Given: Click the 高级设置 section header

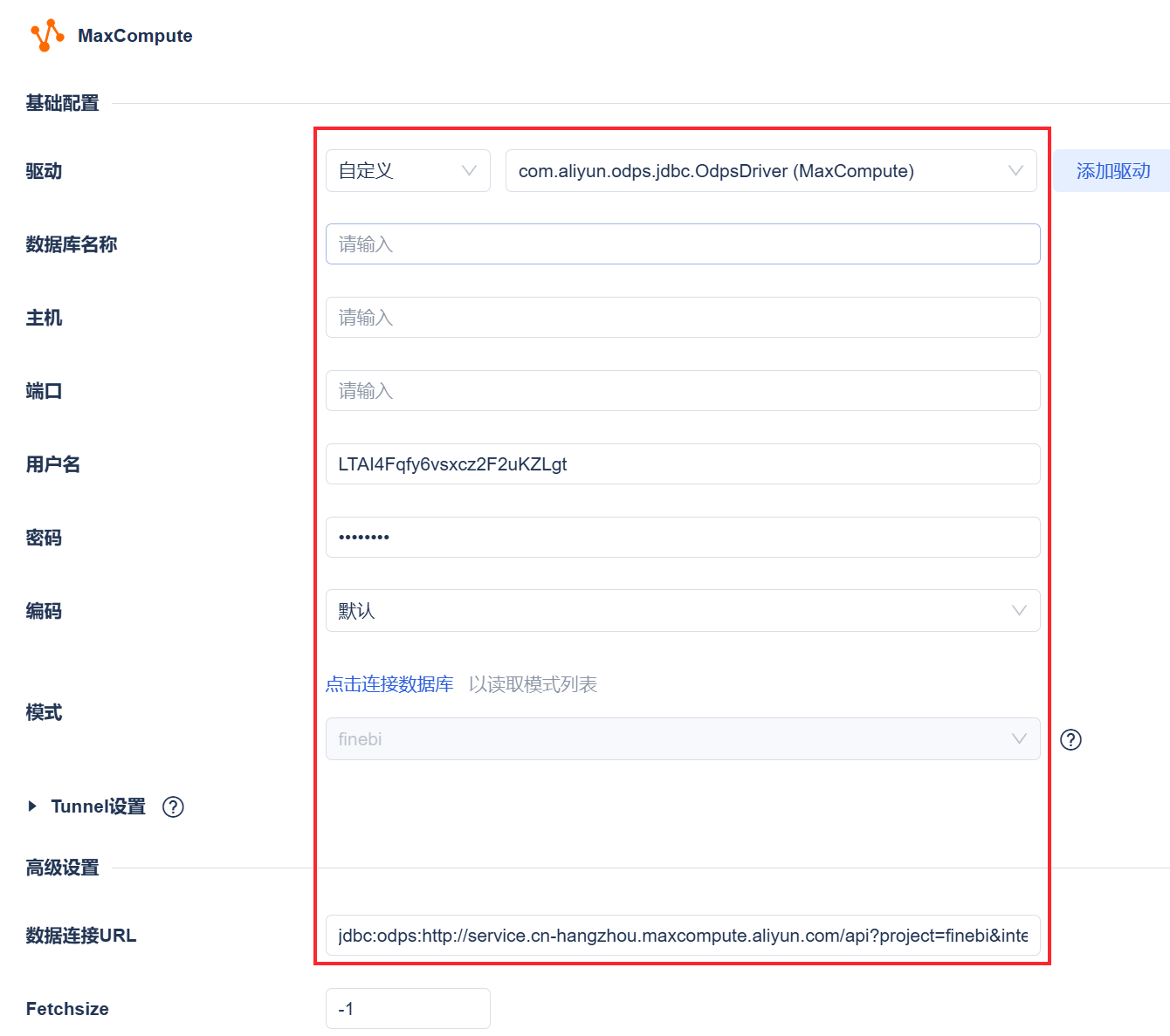Looking at the screenshot, I should tap(61, 868).
